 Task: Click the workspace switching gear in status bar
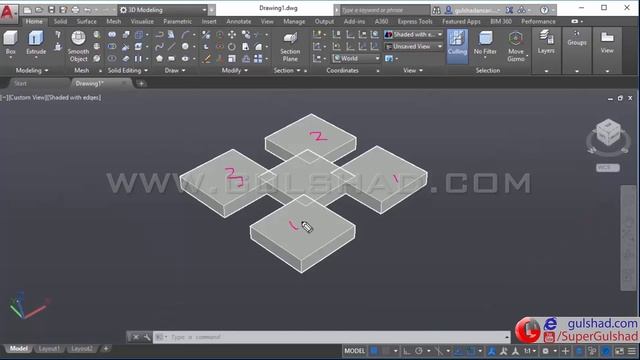pyautogui.click(x=546, y=351)
